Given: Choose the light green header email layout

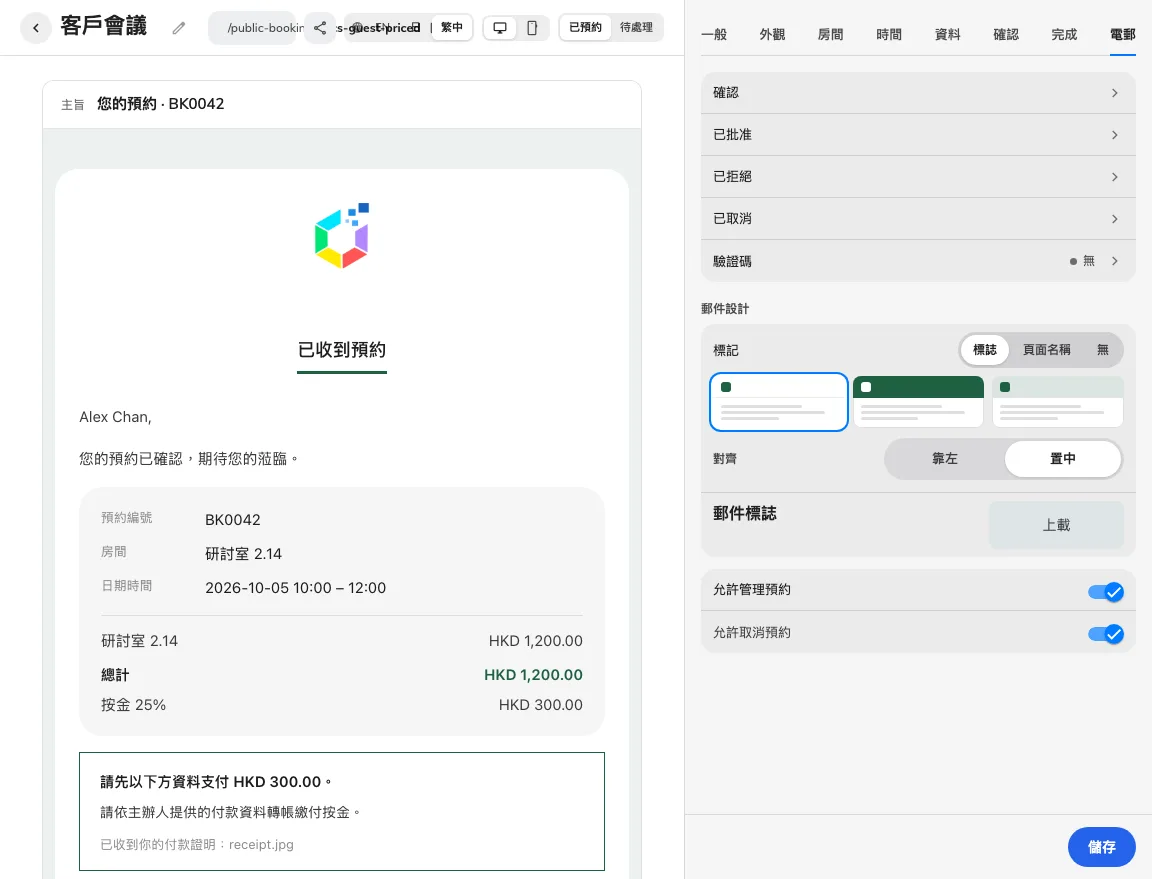Looking at the screenshot, I should [1057, 401].
